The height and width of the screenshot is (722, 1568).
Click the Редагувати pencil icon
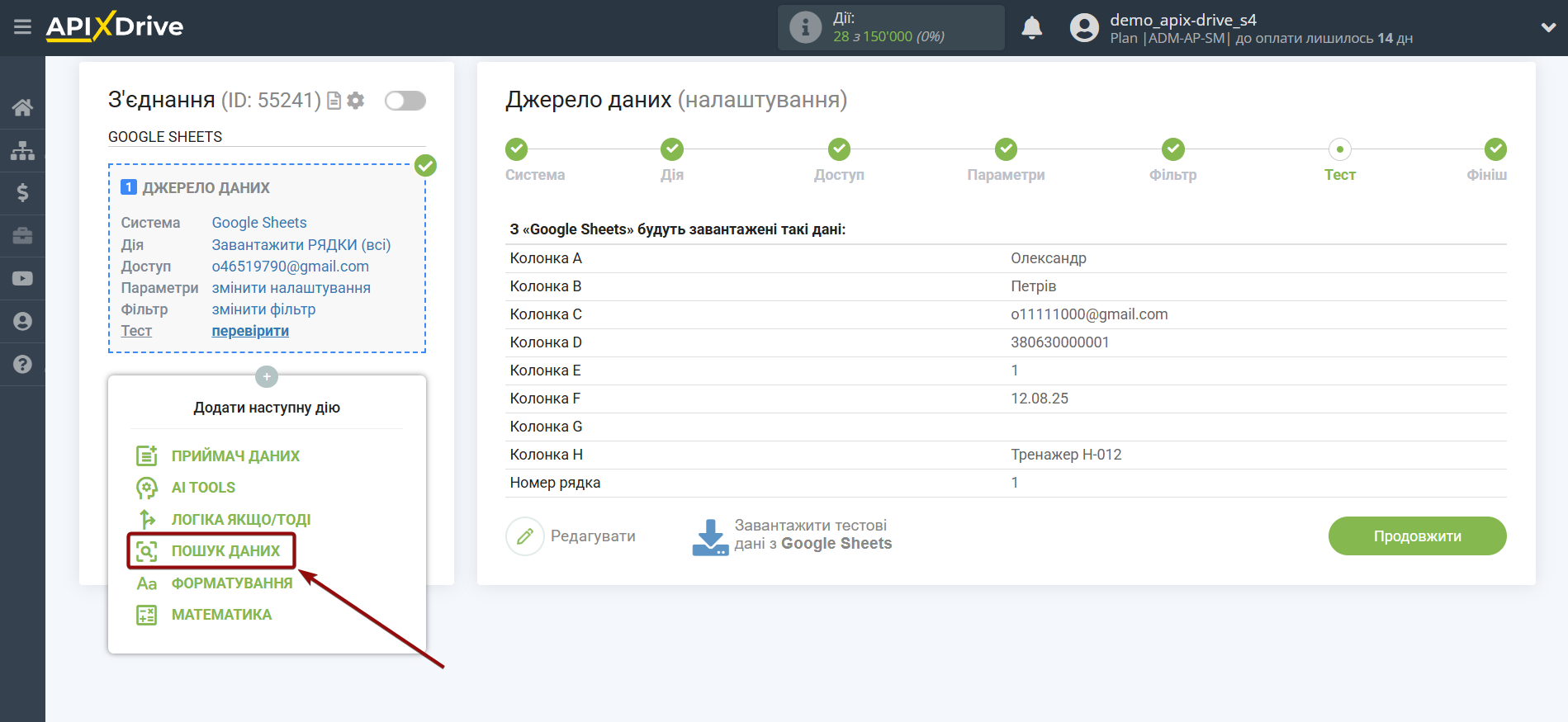point(525,536)
